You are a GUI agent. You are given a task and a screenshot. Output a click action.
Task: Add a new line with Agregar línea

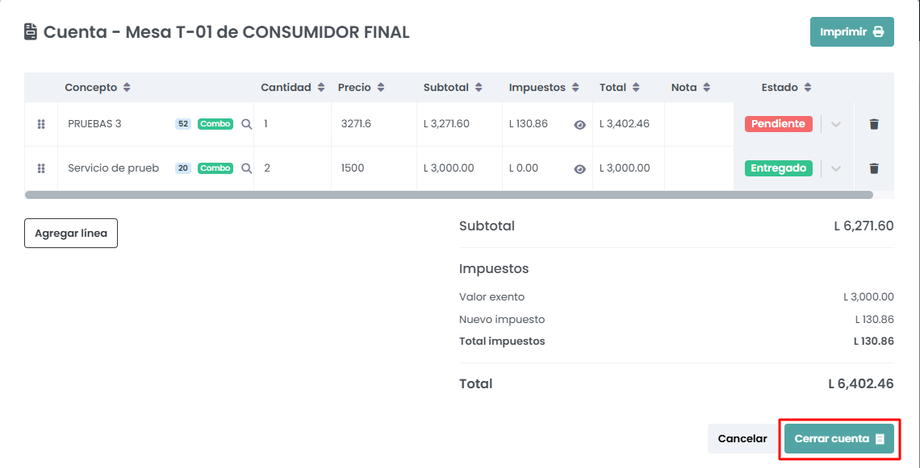pyautogui.click(x=71, y=234)
